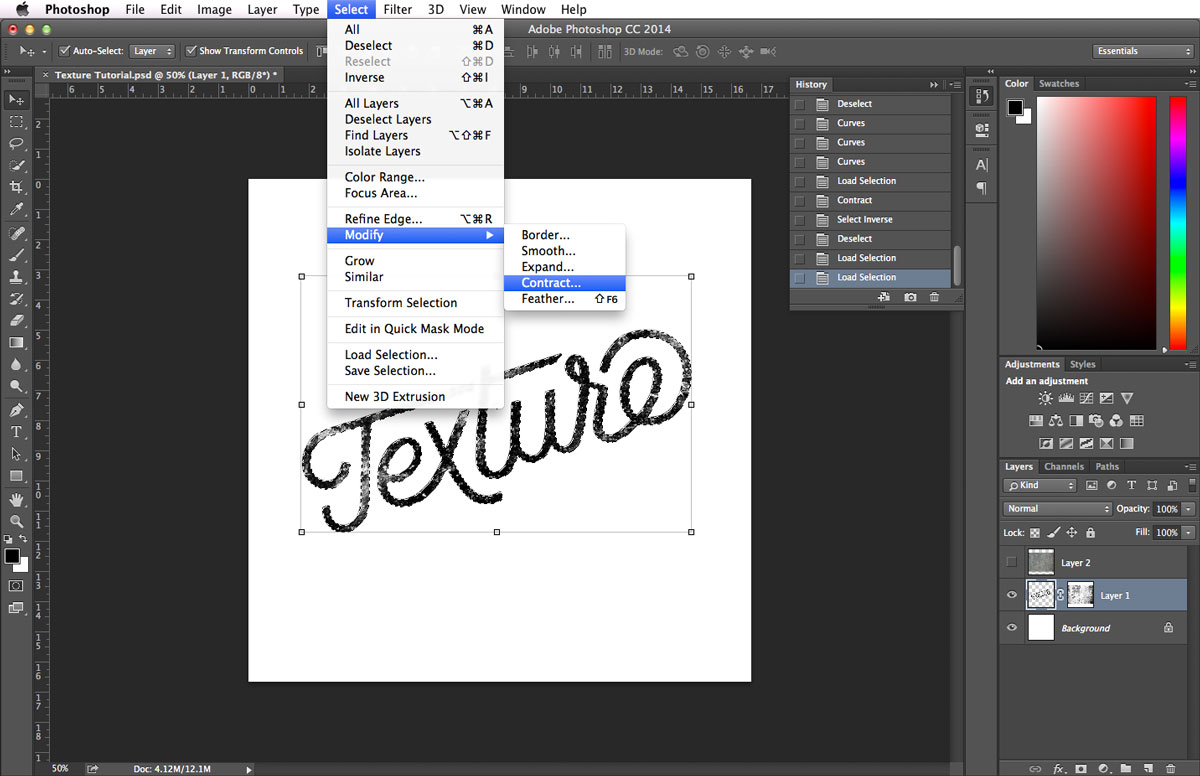Open the Opacity dropdown in the Layers panel
The image size is (1200, 776).
coord(1188,509)
